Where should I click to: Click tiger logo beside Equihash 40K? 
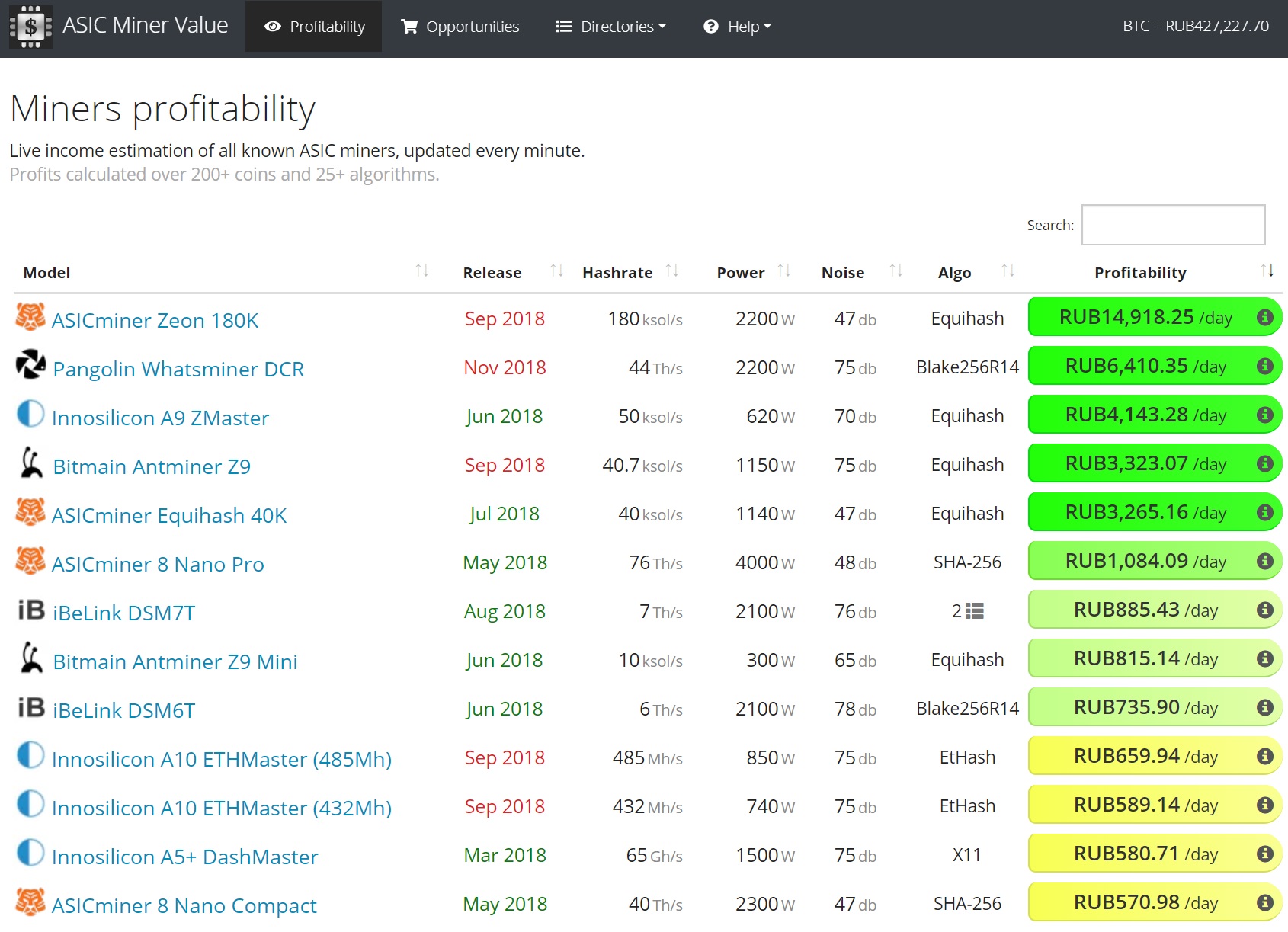tap(30, 511)
